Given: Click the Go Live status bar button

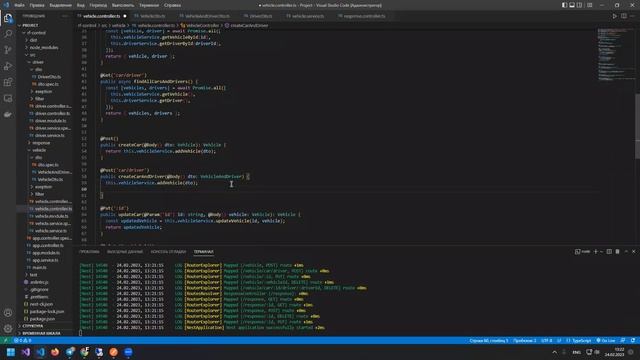Looking at the screenshot, I should click(x=606, y=340).
